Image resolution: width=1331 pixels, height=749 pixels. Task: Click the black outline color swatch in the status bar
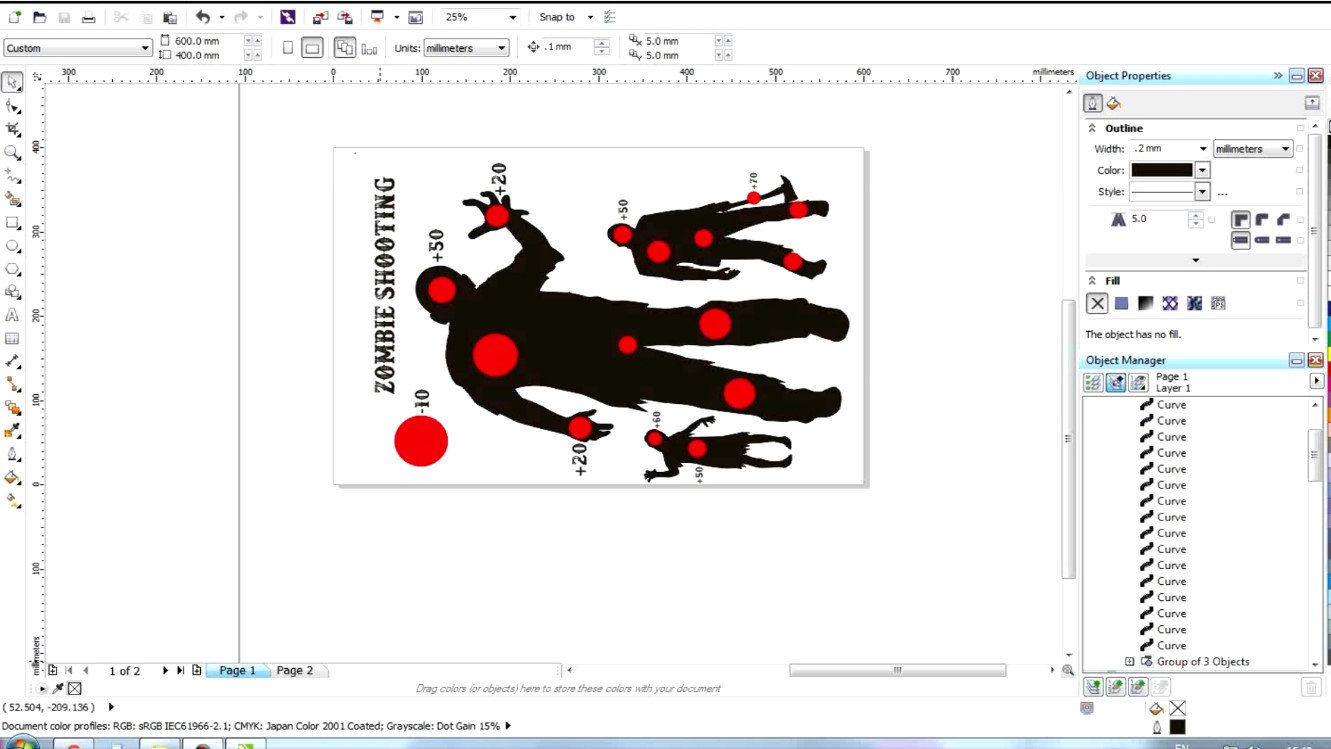[x=1177, y=727]
